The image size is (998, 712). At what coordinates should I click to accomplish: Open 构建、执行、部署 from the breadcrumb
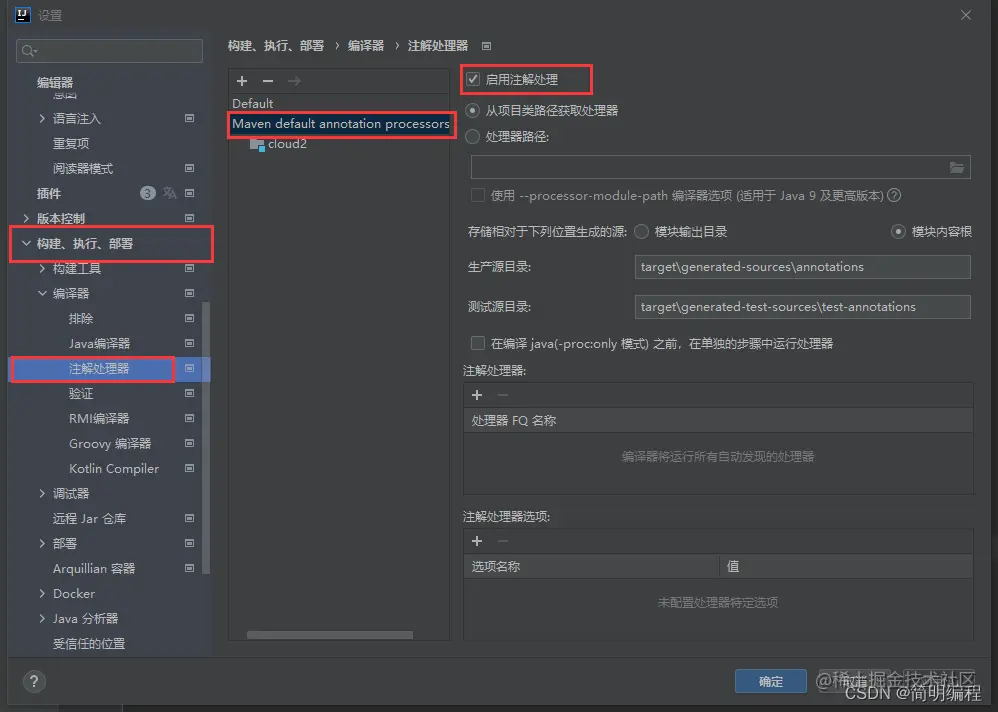pos(277,45)
